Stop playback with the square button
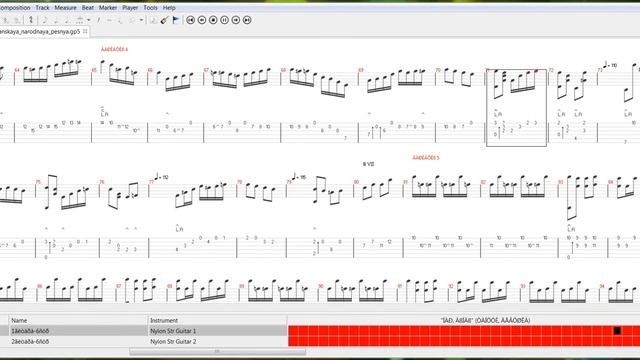The width and height of the screenshot is (640, 360). tap(213, 20)
